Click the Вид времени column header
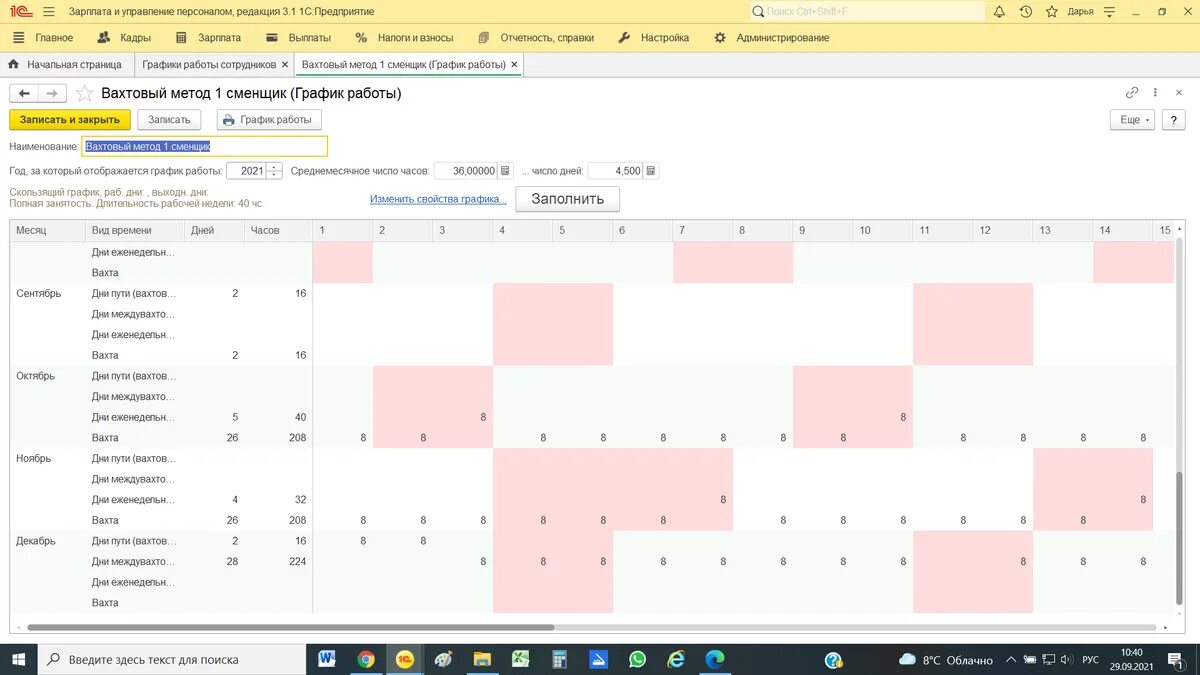This screenshot has width=1200, height=675. click(x=135, y=230)
